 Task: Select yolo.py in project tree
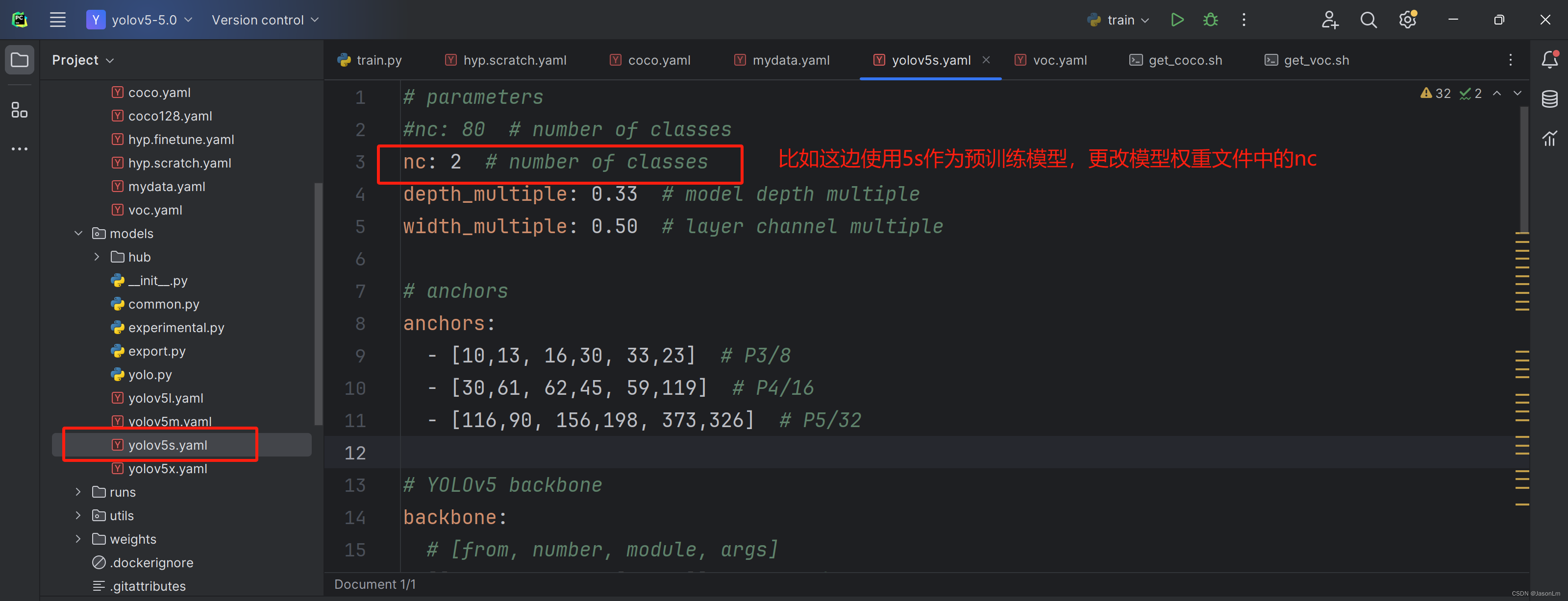point(149,374)
